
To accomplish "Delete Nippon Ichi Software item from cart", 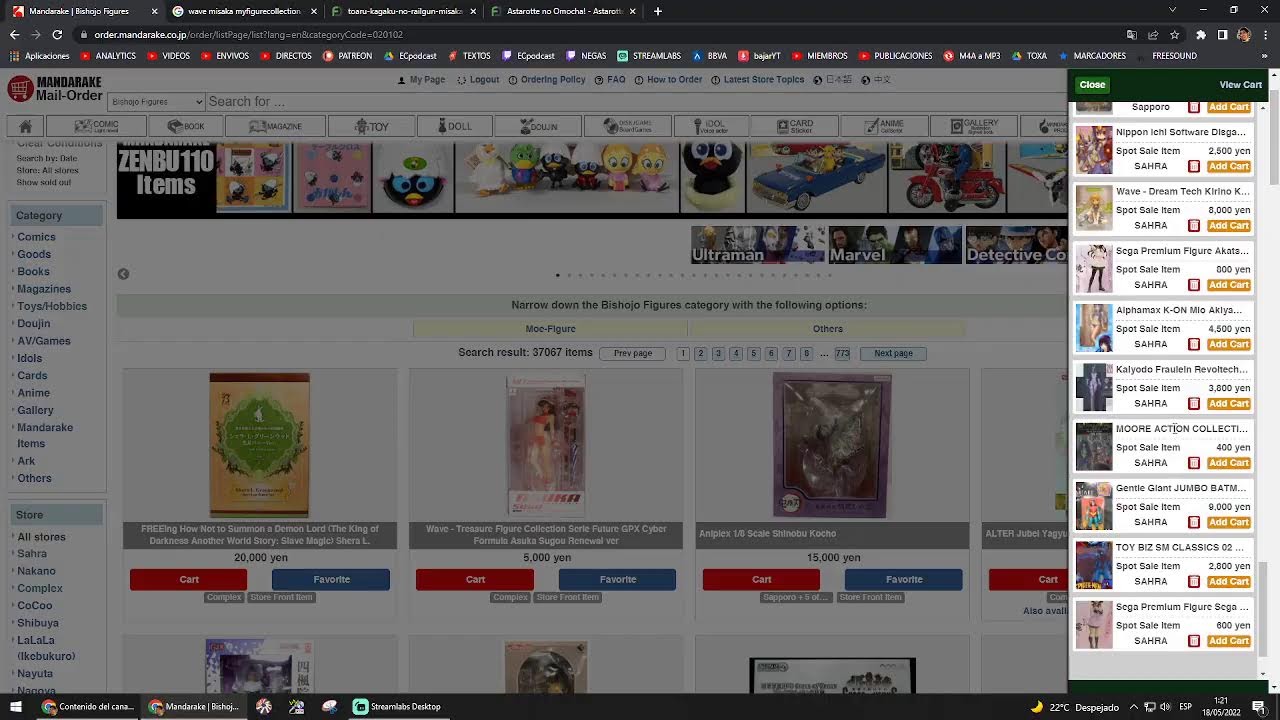I will tap(1193, 166).
